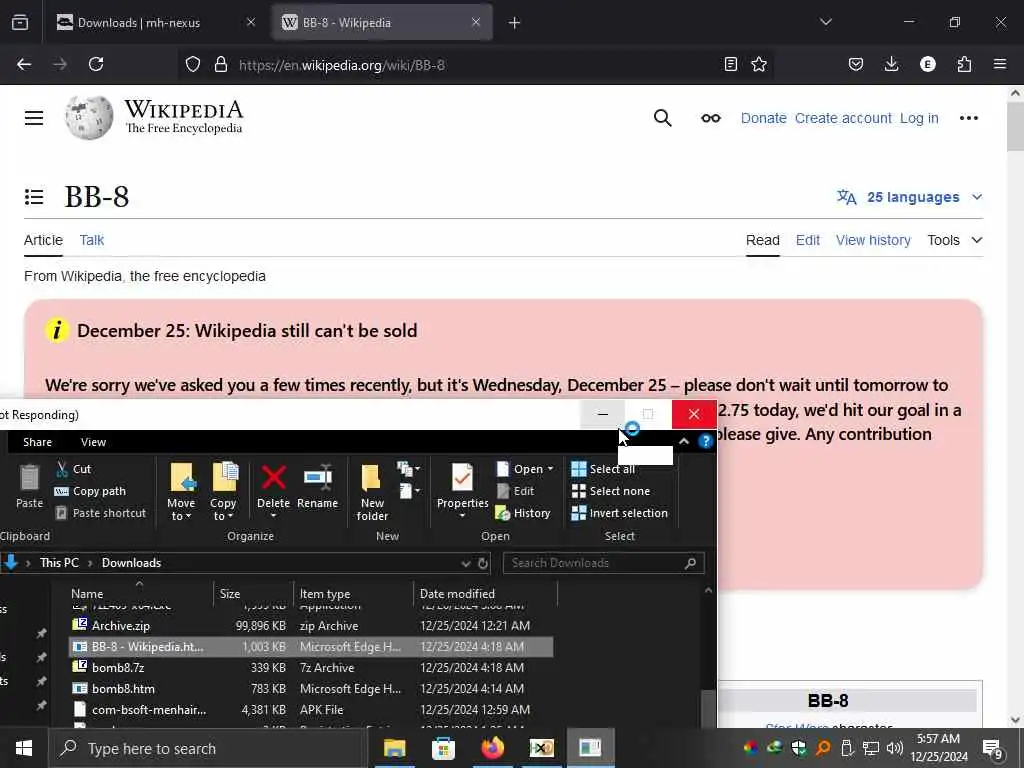Sort by Date modified column header
The width and height of the screenshot is (1024, 768).
coord(485,594)
